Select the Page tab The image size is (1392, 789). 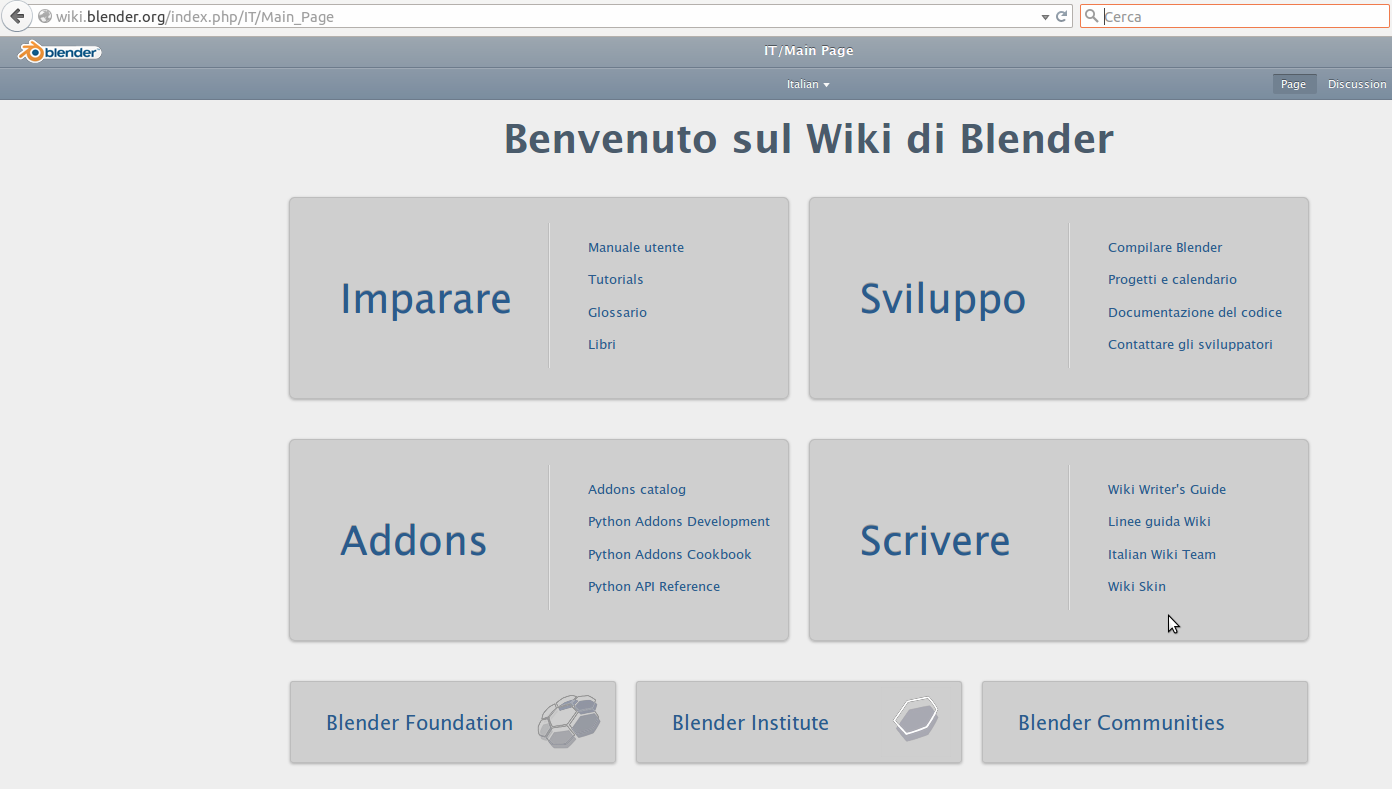click(x=1294, y=84)
